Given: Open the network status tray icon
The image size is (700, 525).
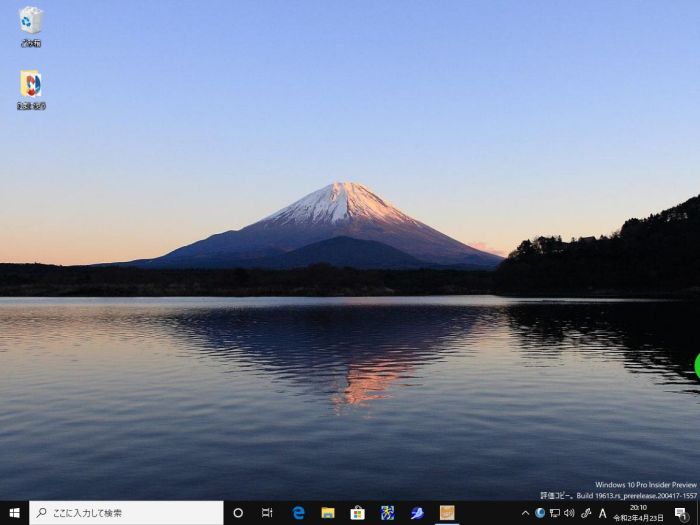Looking at the screenshot, I should [x=554, y=513].
